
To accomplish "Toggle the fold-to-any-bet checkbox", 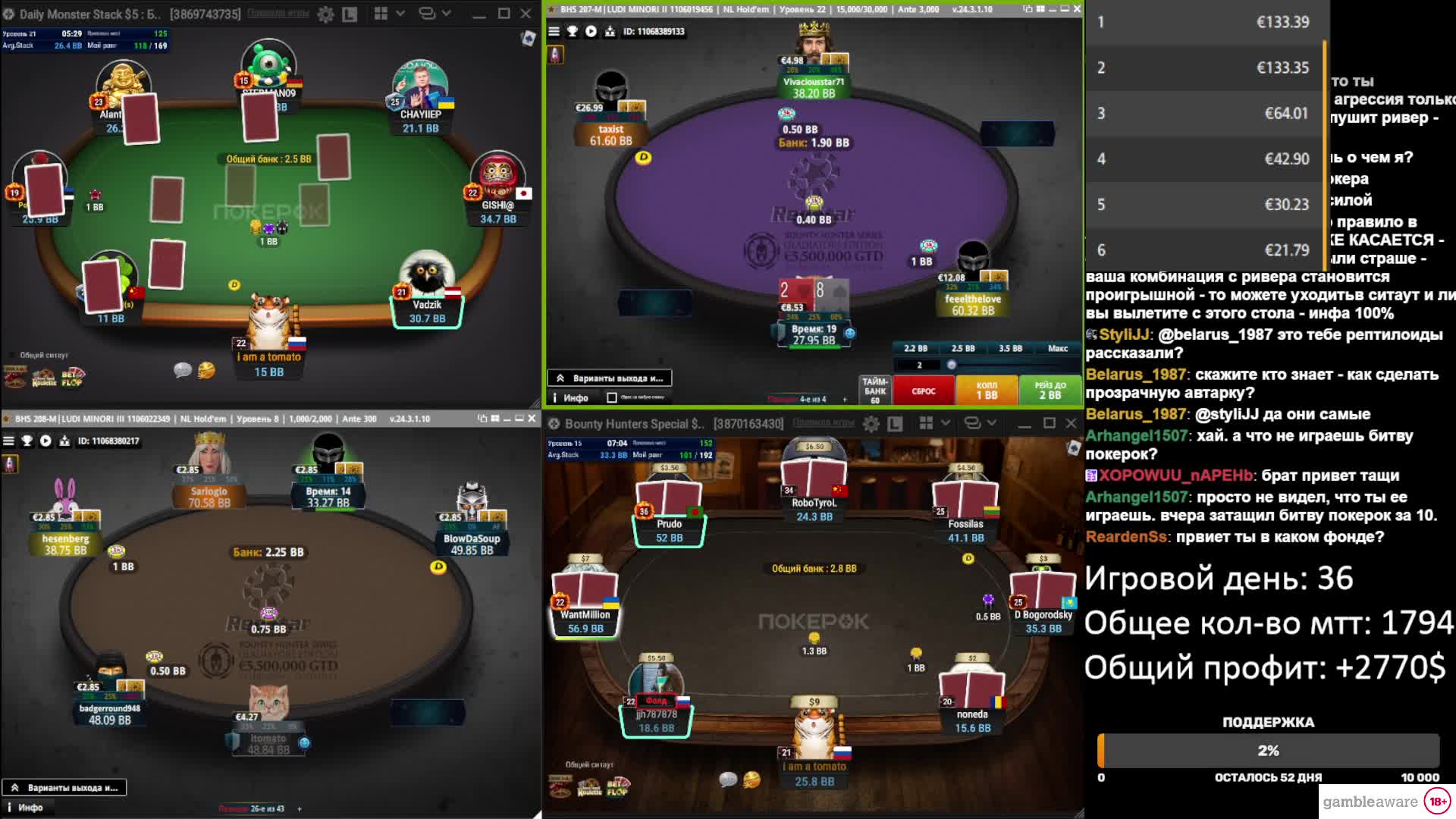I will click(x=612, y=397).
